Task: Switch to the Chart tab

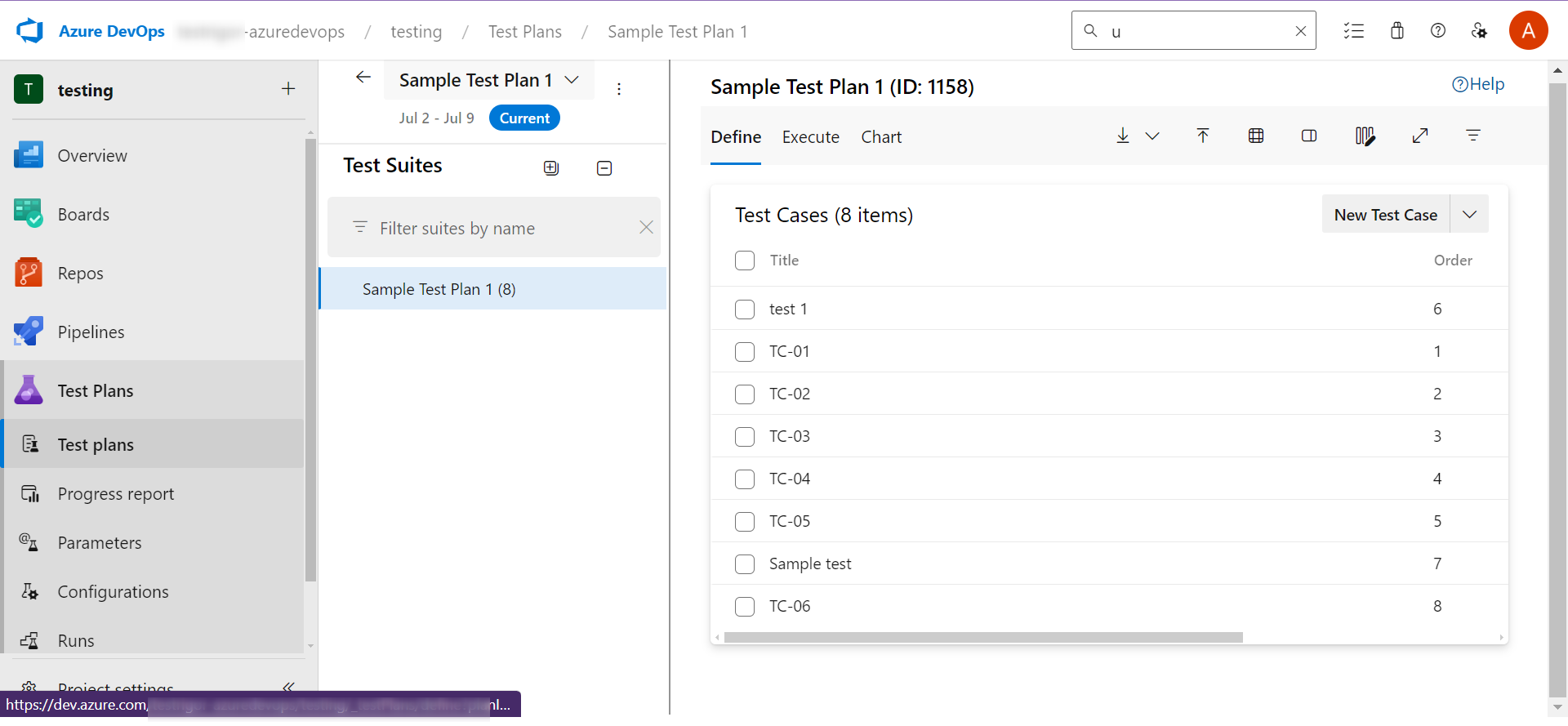Action: pyautogui.click(x=881, y=137)
